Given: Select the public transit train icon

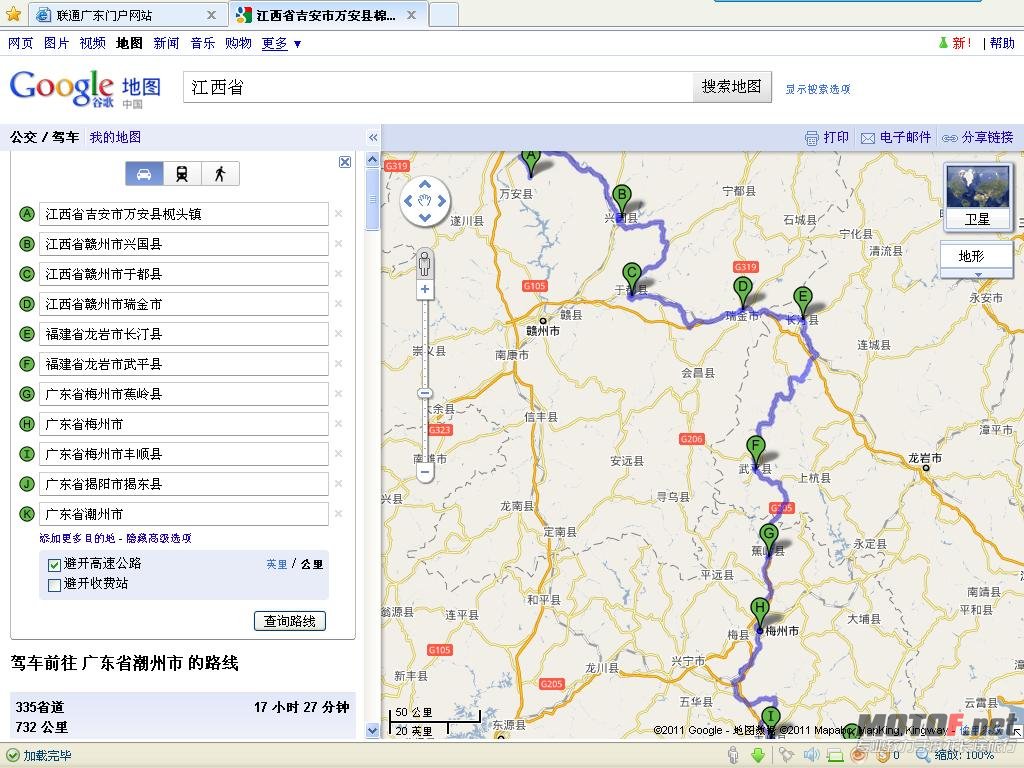Looking at the screenshot, I should point(182,173).
